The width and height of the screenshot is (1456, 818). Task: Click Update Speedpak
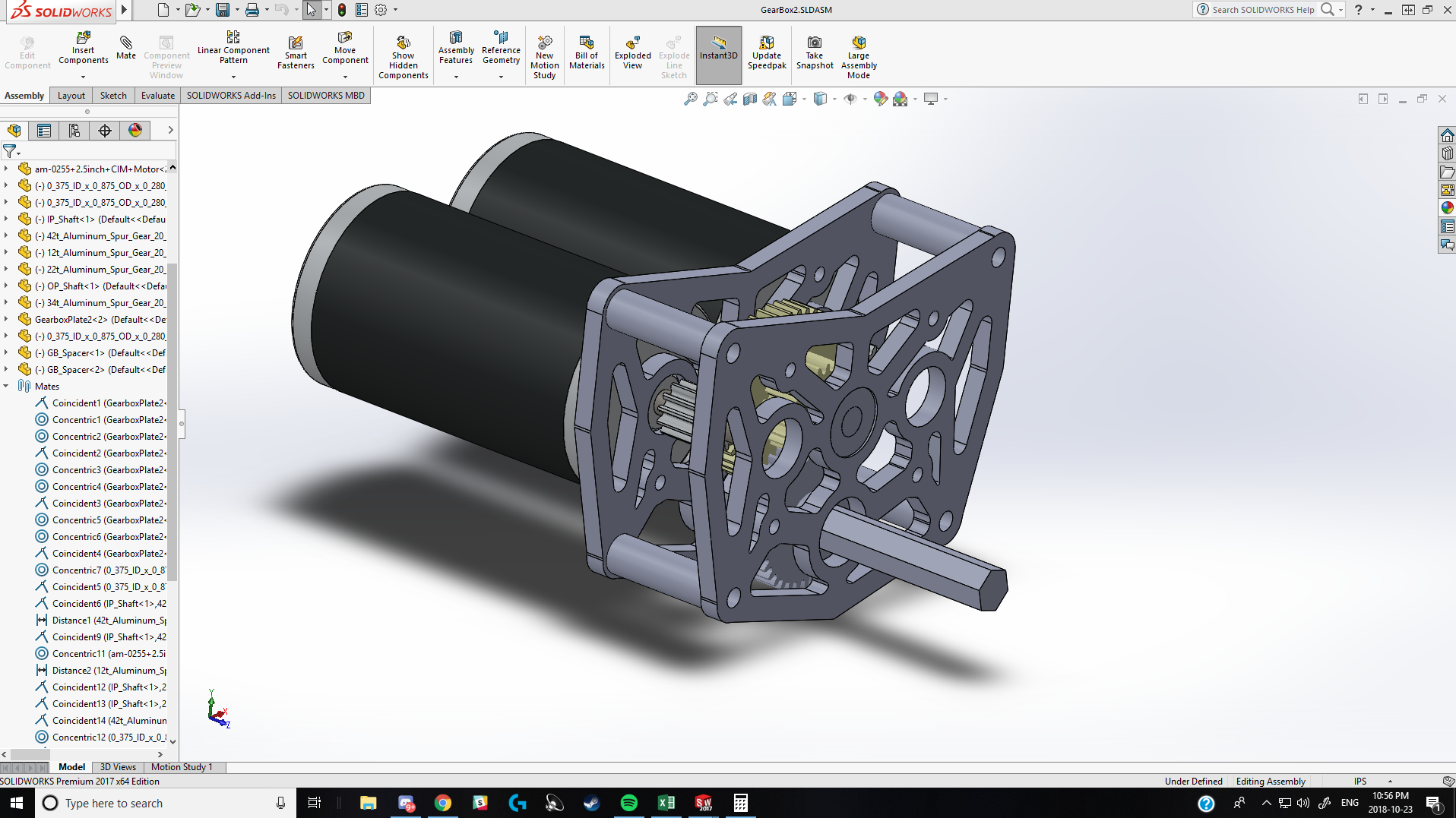click(767, 52)
